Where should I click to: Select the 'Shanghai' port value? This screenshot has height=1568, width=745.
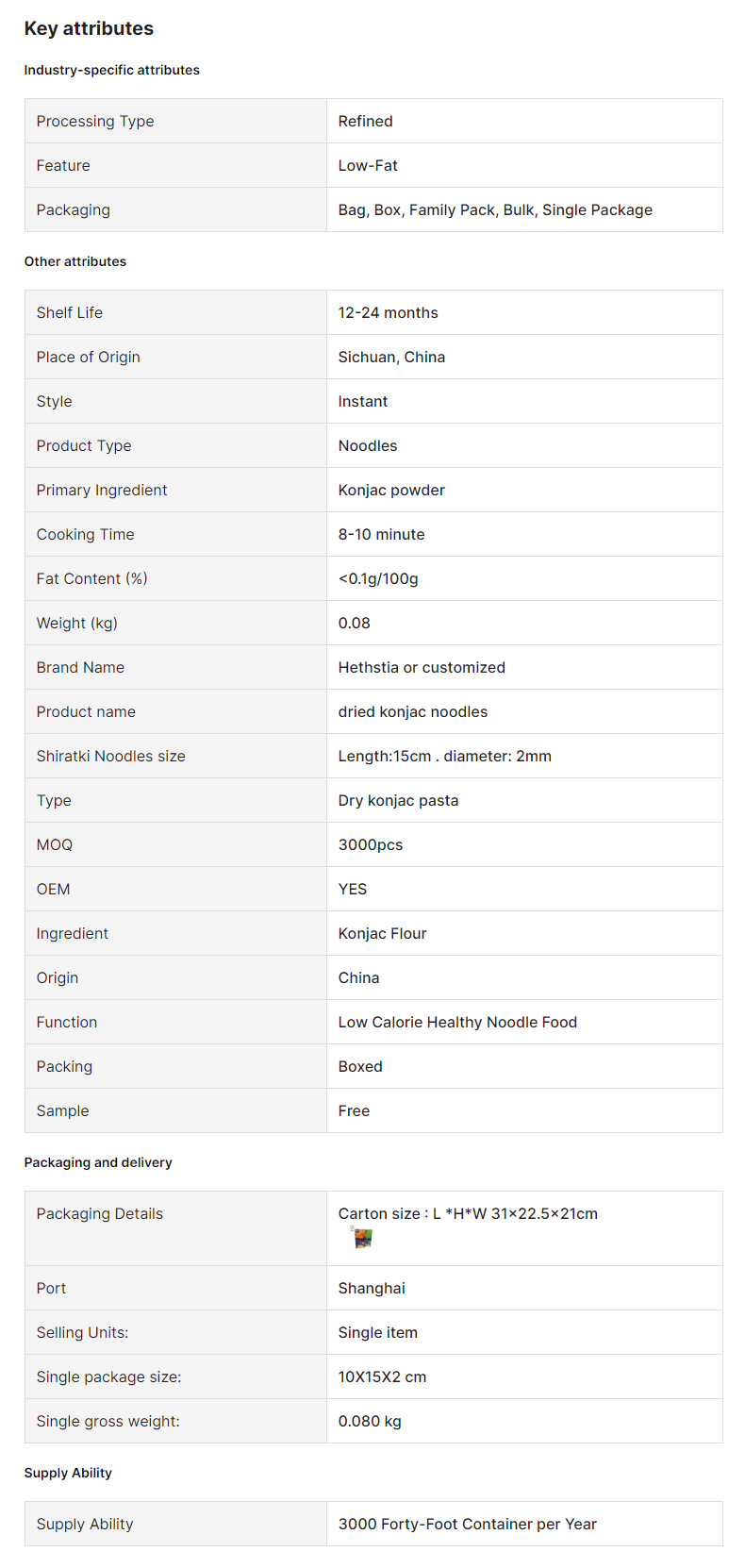click(372, 1288)
